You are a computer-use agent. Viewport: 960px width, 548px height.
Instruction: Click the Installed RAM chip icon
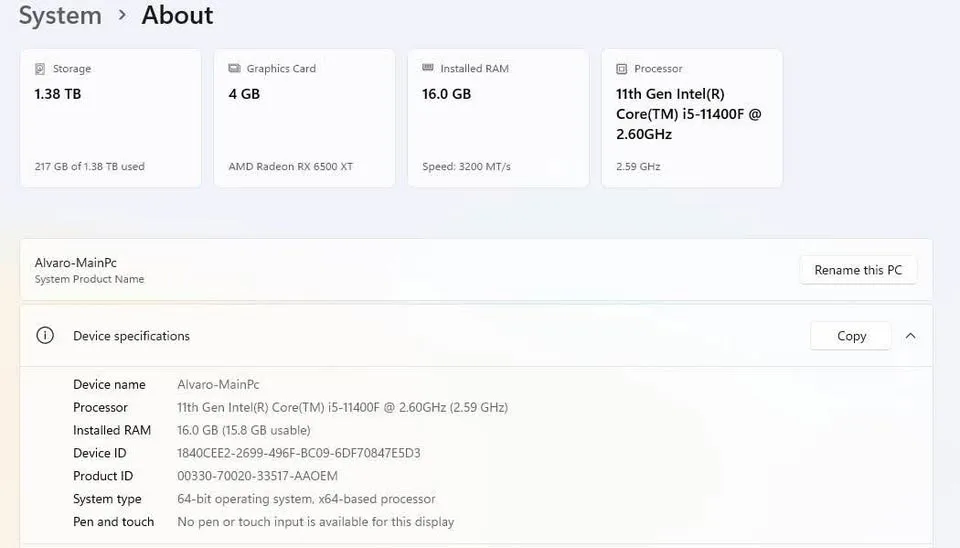coord(428,69)
